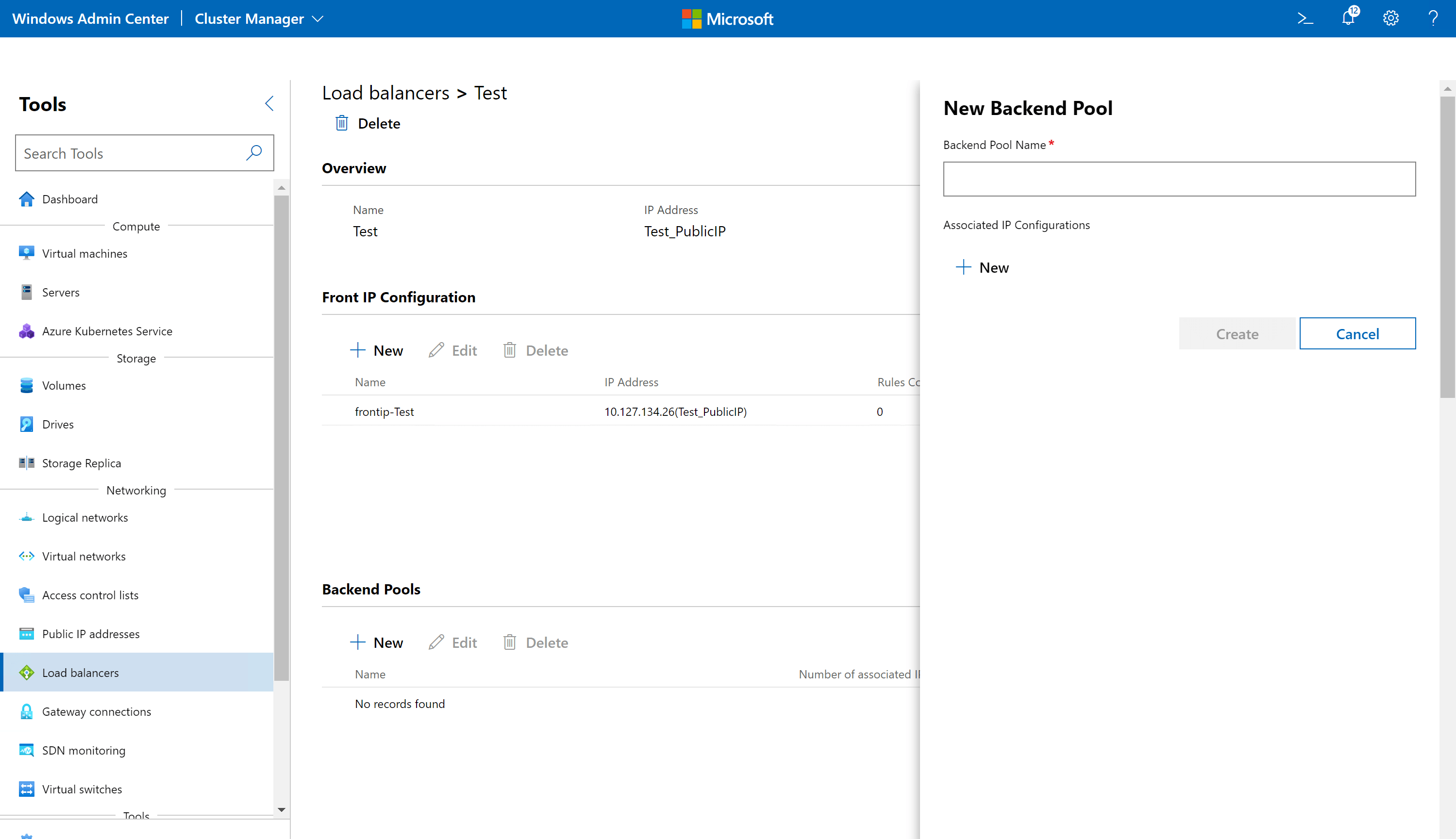
Task: Open the Volumes tool
Action: (64, 385)
